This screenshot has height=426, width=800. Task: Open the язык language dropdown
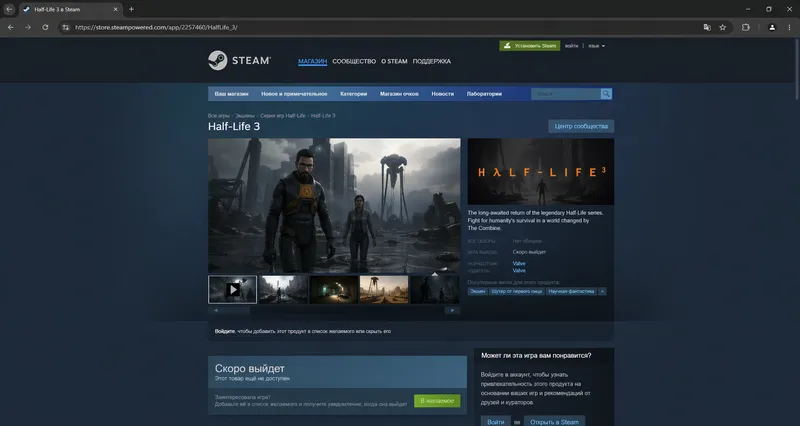(x=596, y=46)
